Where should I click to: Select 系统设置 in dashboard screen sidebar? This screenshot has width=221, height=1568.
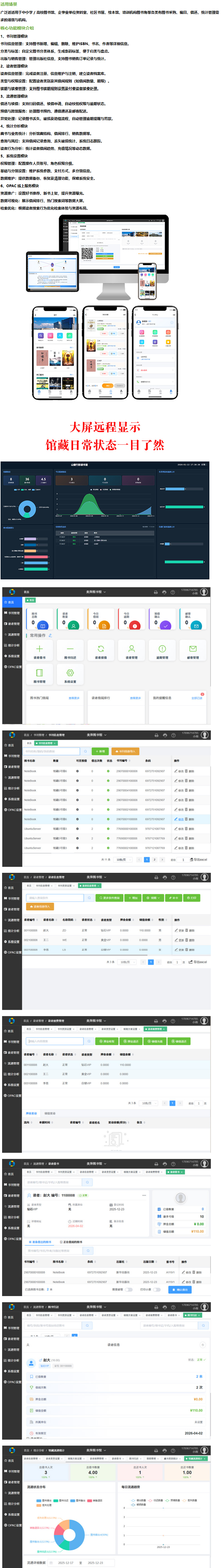click(x=12, y=656)
